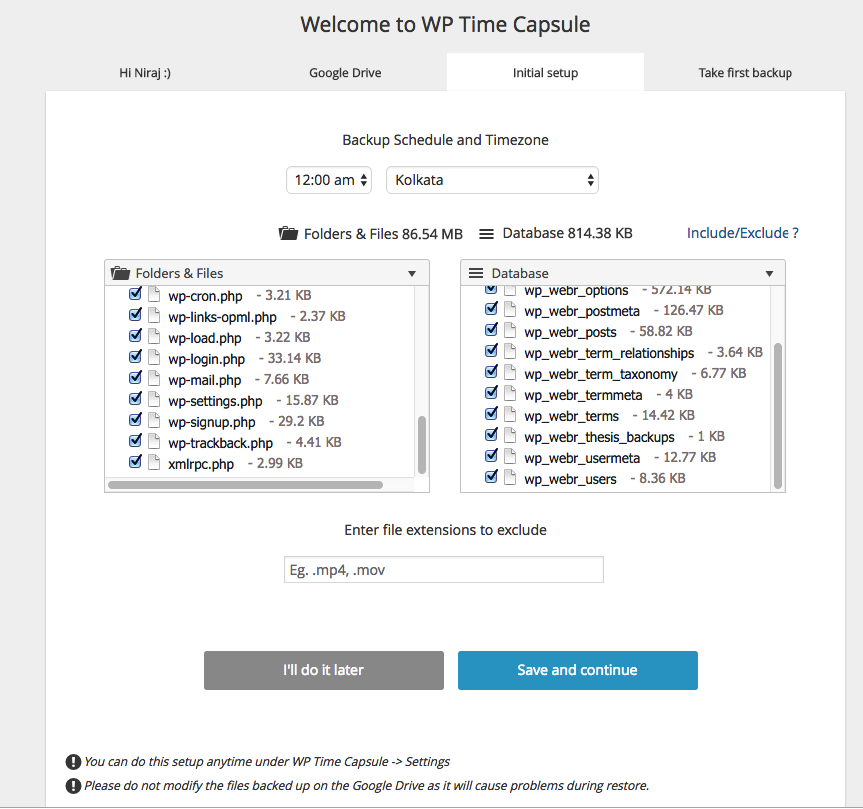Toggle the wp_webr_postmeta table checkbox
The height and width of the screenshot is (809, 863).
(491, 309)
